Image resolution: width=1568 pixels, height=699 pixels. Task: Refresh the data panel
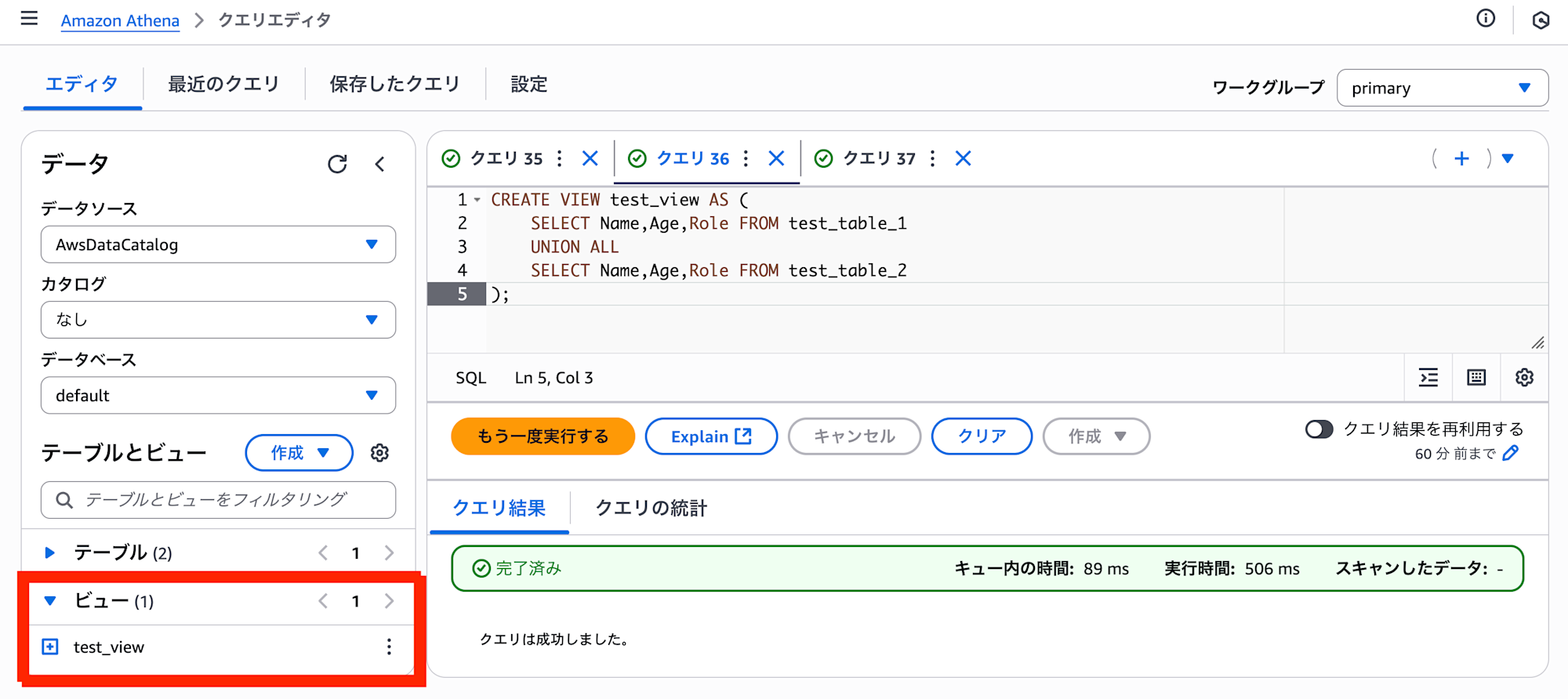(337, 164)
